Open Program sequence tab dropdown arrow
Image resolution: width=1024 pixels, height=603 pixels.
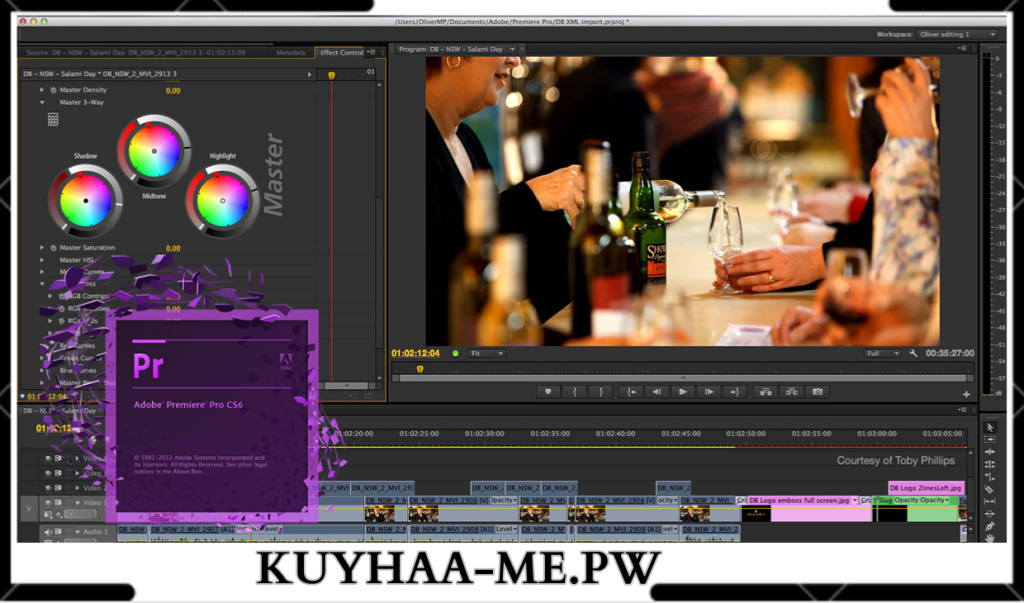point(513,49)
